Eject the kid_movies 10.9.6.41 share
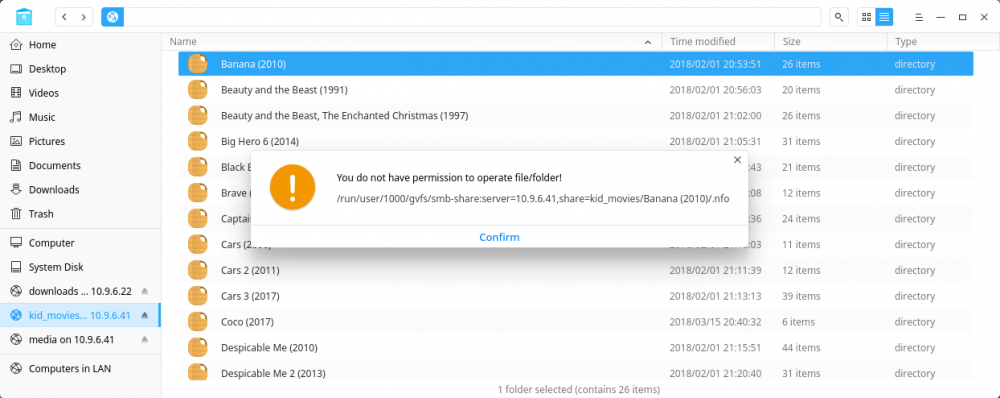Screen dimensions: 1000x398 coord(145,316)
